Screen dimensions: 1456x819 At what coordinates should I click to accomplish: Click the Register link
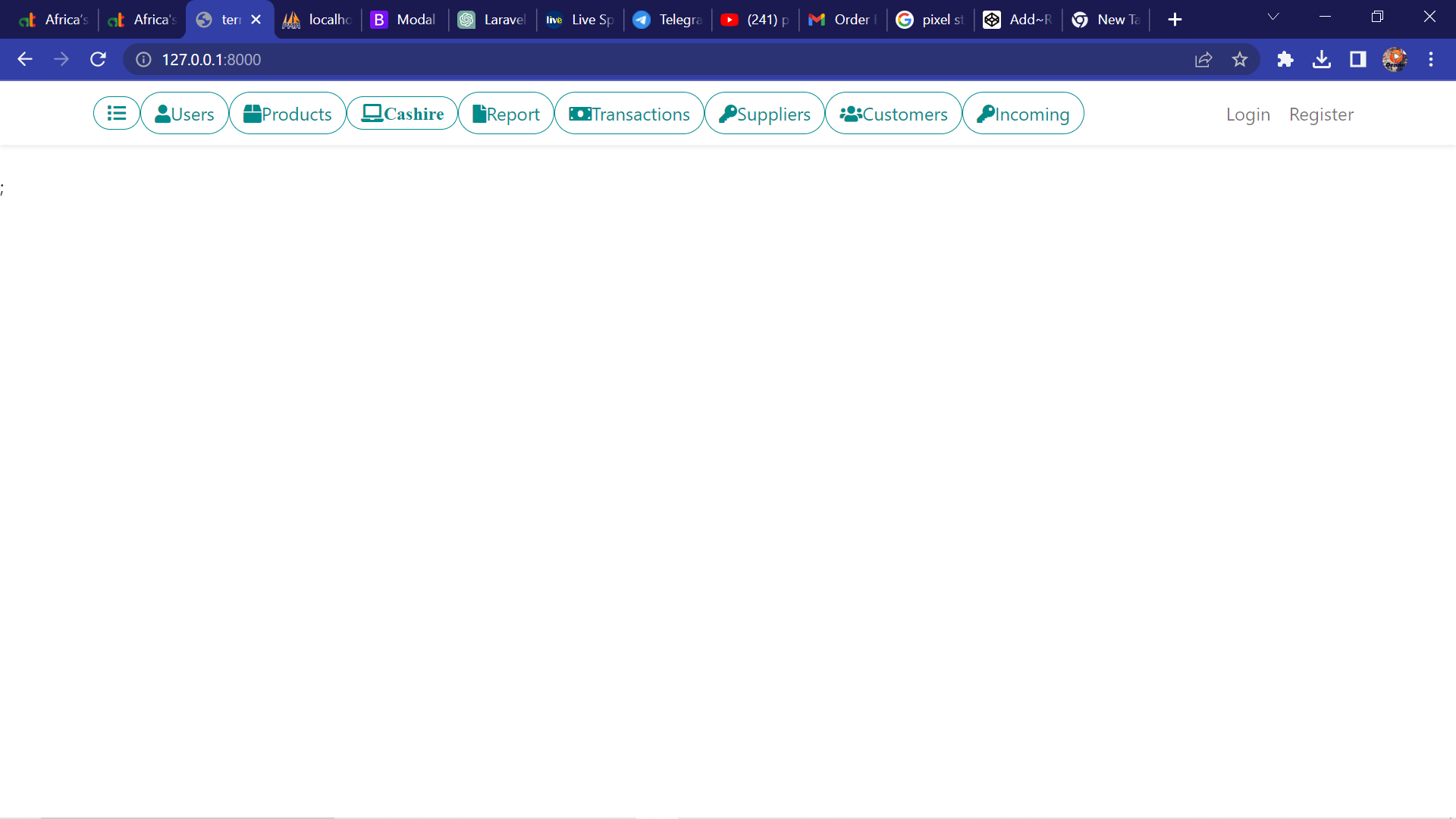[1321, 115]
